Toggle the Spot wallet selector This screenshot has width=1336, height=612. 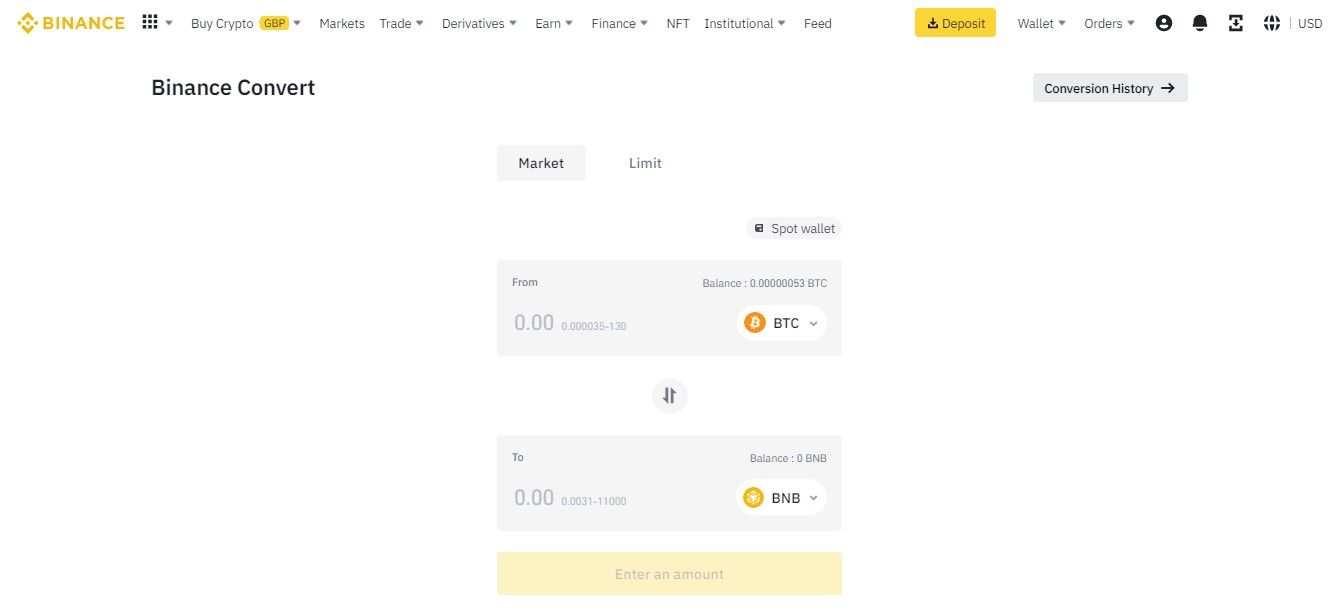[794, 228]
